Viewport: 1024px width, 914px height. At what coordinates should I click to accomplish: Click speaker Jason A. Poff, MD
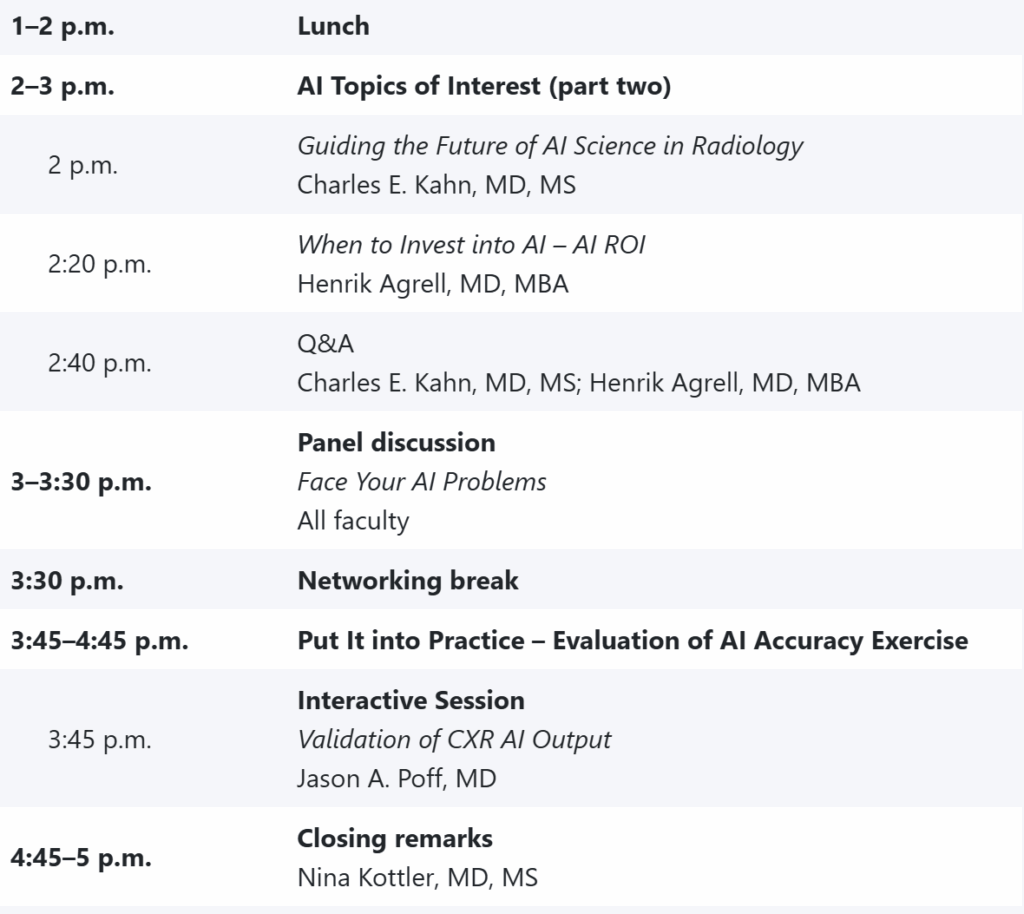396,778
